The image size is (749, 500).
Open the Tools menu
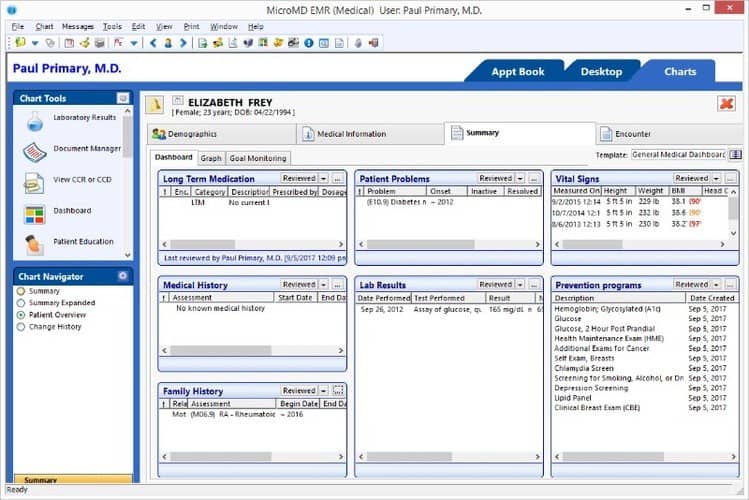tap(112, 27)
